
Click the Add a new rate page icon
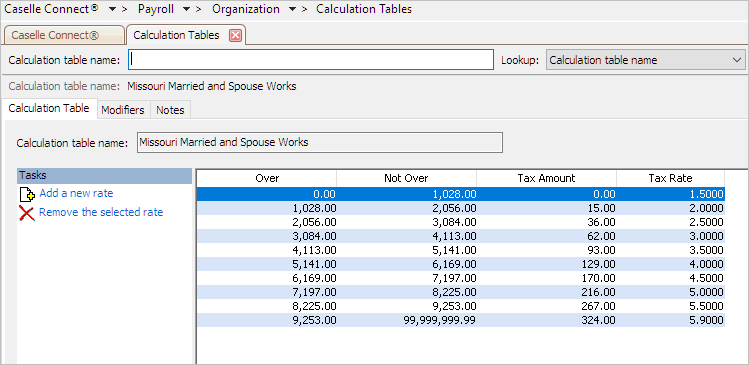click(x=27, y=194)
